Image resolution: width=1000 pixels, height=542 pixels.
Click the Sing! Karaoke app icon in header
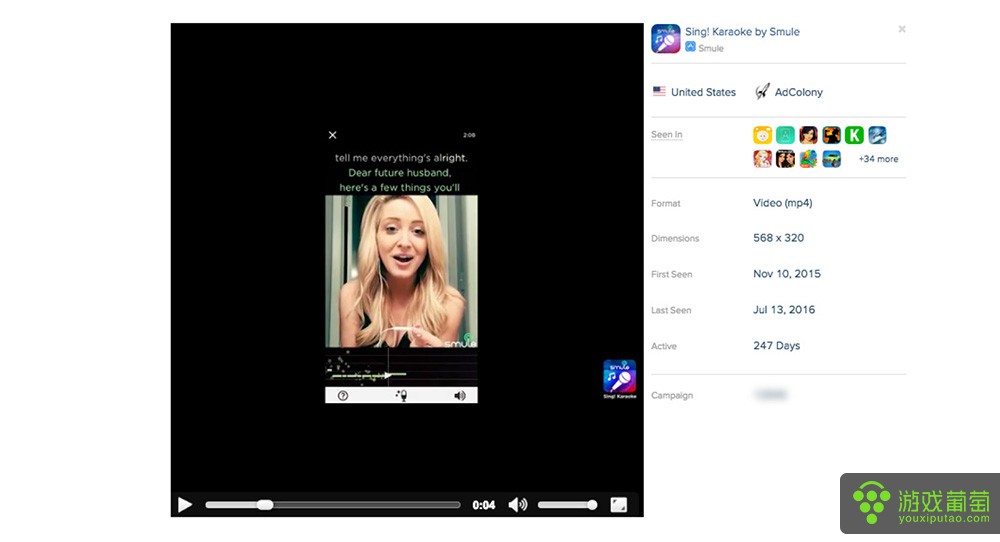point(666,39)
